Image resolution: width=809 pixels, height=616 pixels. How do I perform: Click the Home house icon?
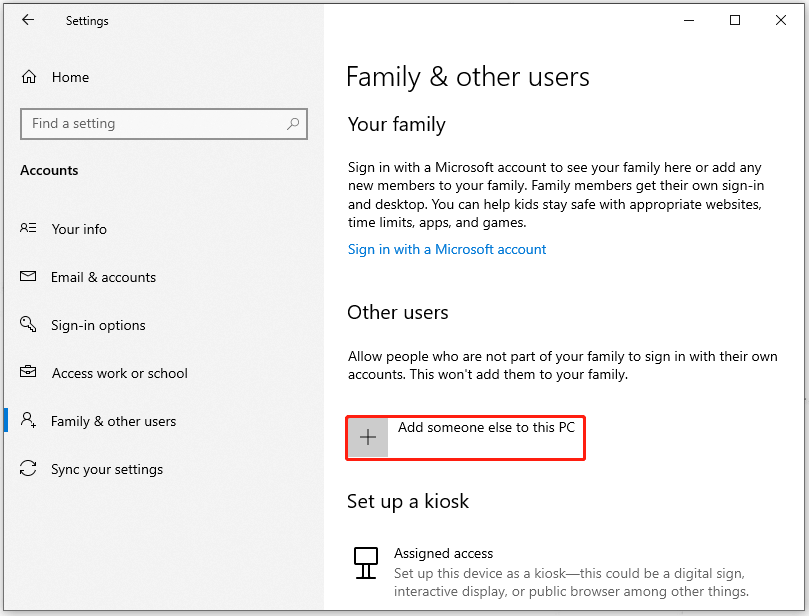[29, 77]
